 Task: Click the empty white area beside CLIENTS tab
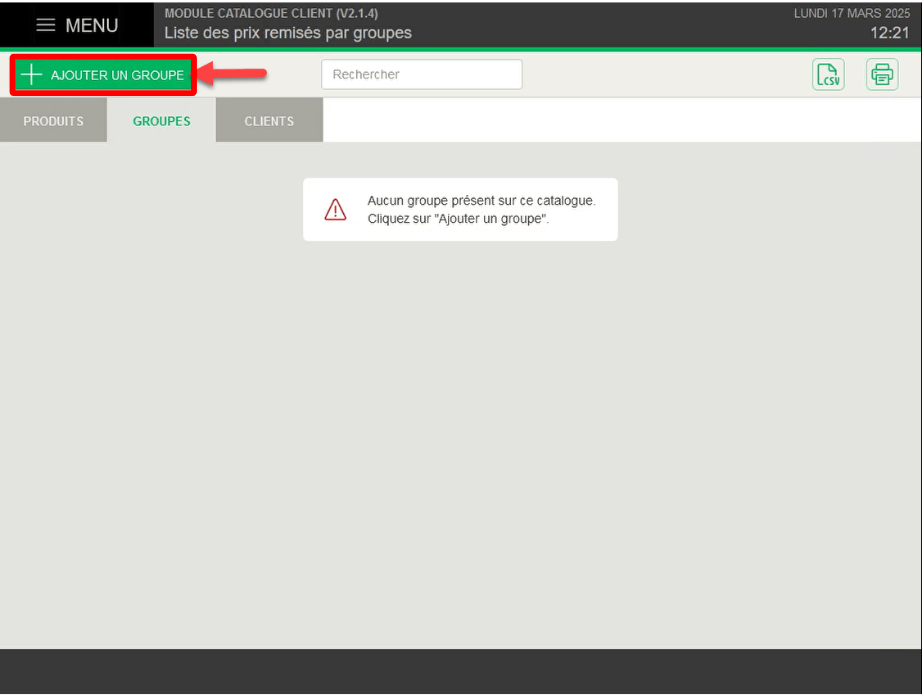click(622, 120)
